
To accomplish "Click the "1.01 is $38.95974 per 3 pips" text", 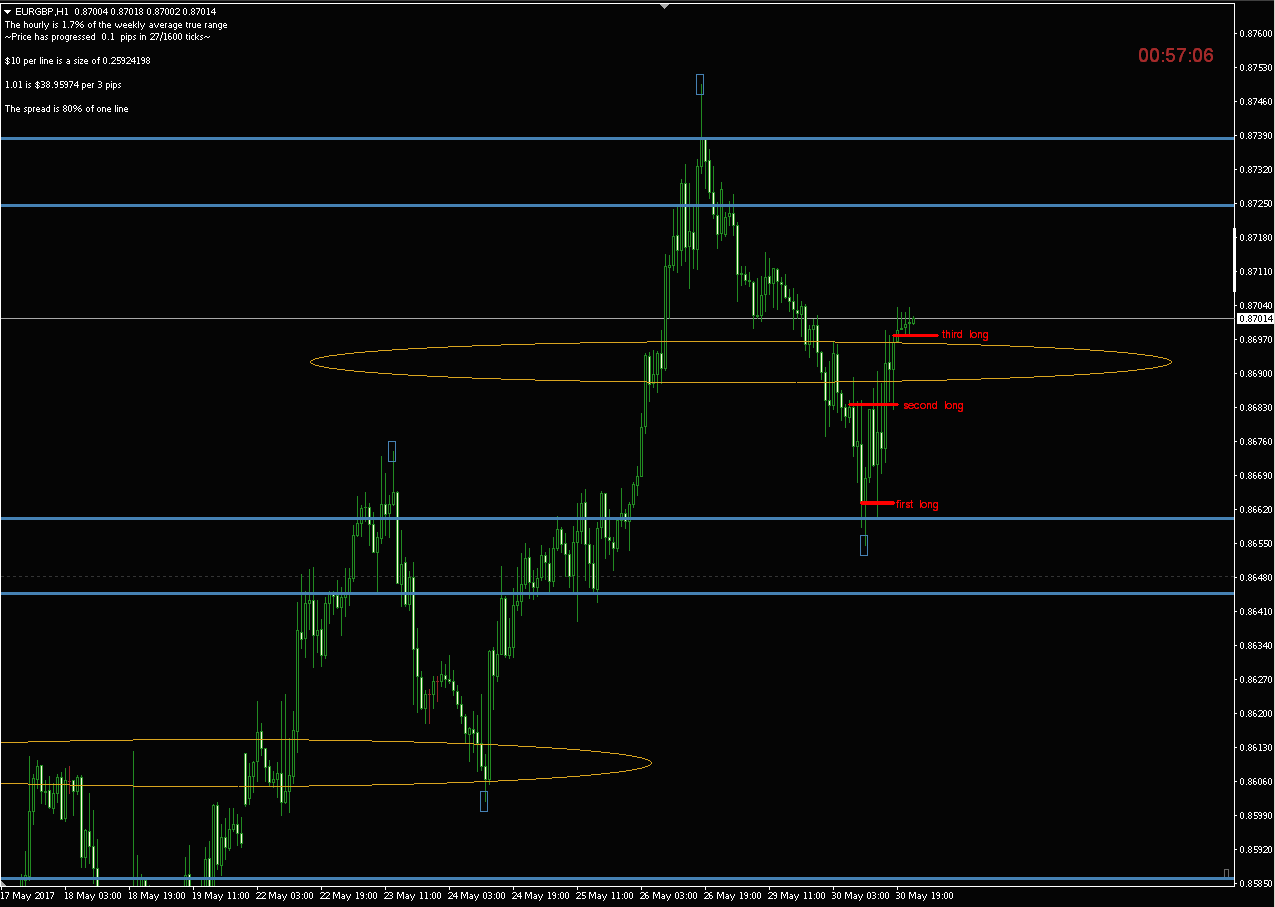I will pyautogui.click(x=63, y=84).
